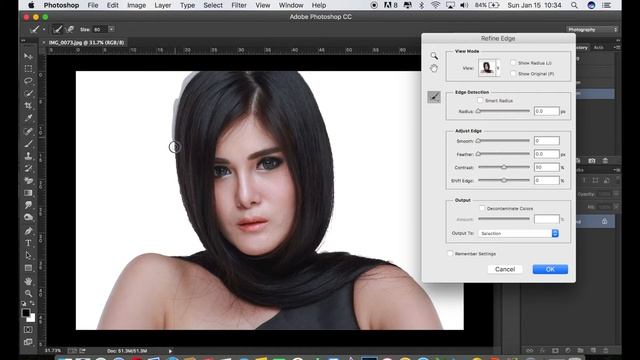Click the Wi-Fi status icon
640x360 pixels.
pos(435,5)
